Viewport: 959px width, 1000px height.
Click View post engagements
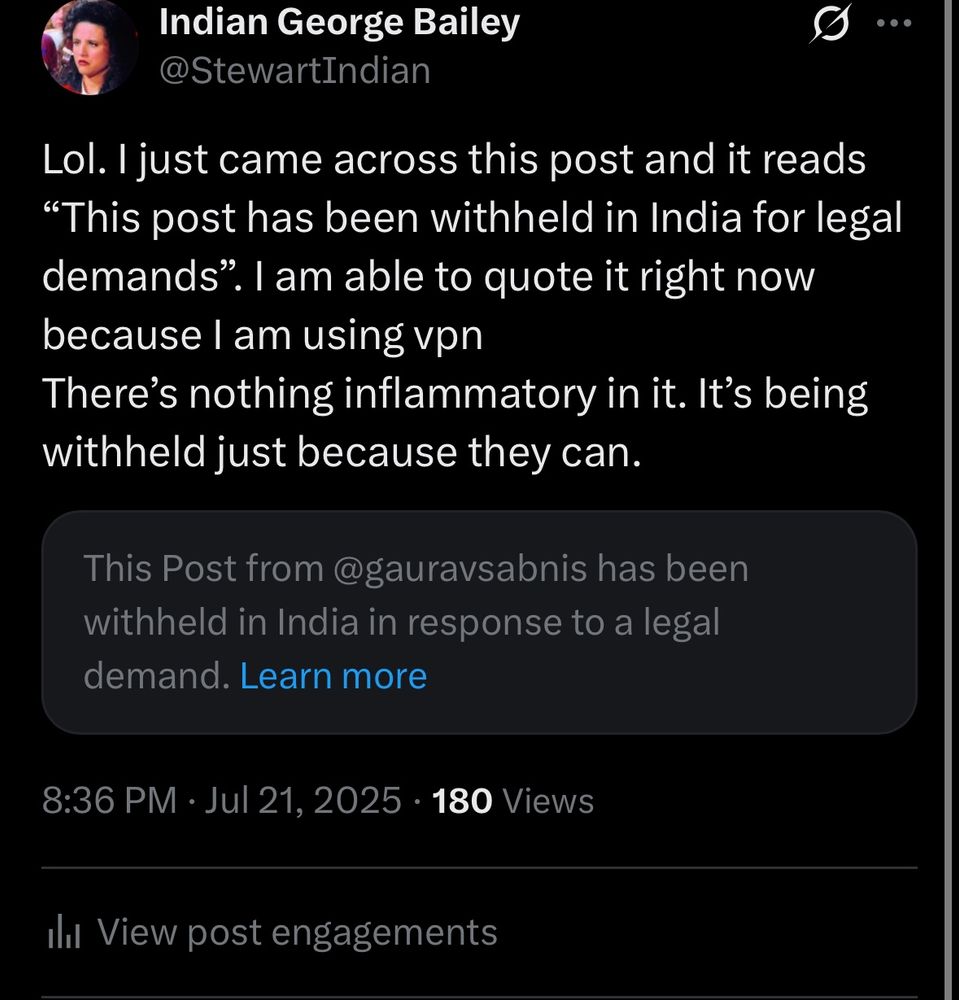[295, 931]
